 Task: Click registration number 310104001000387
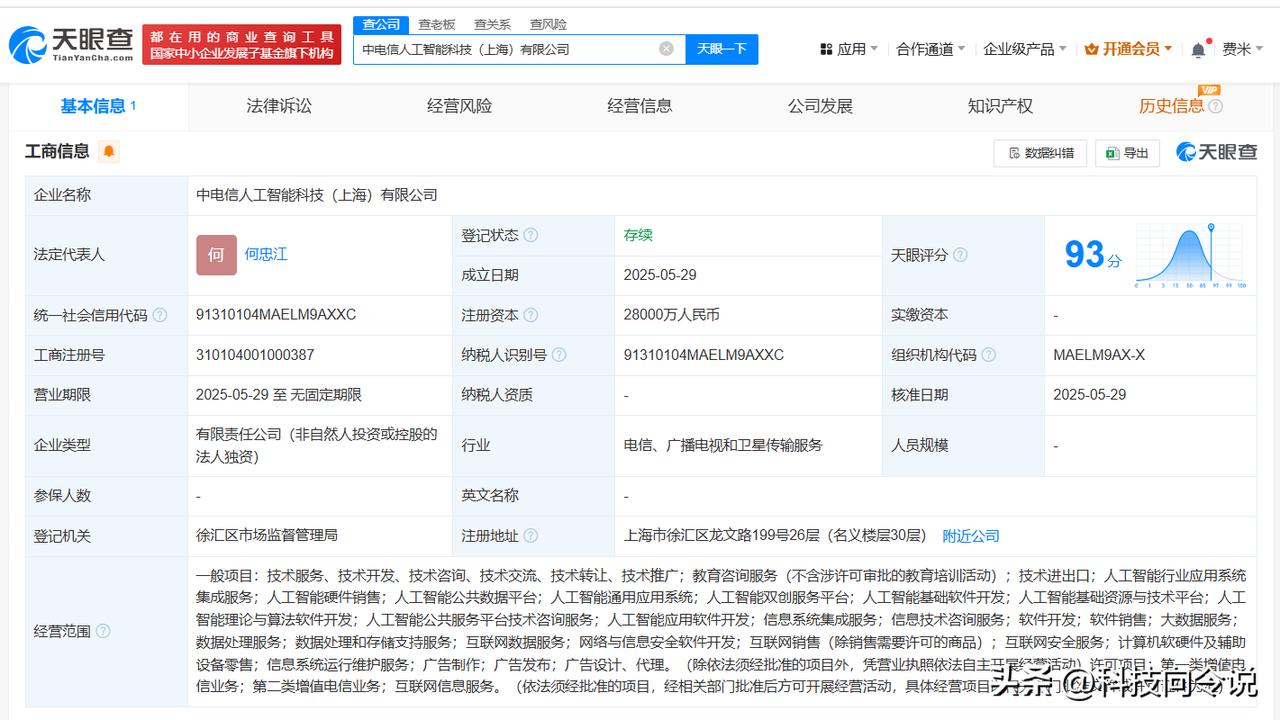point(255,355)
